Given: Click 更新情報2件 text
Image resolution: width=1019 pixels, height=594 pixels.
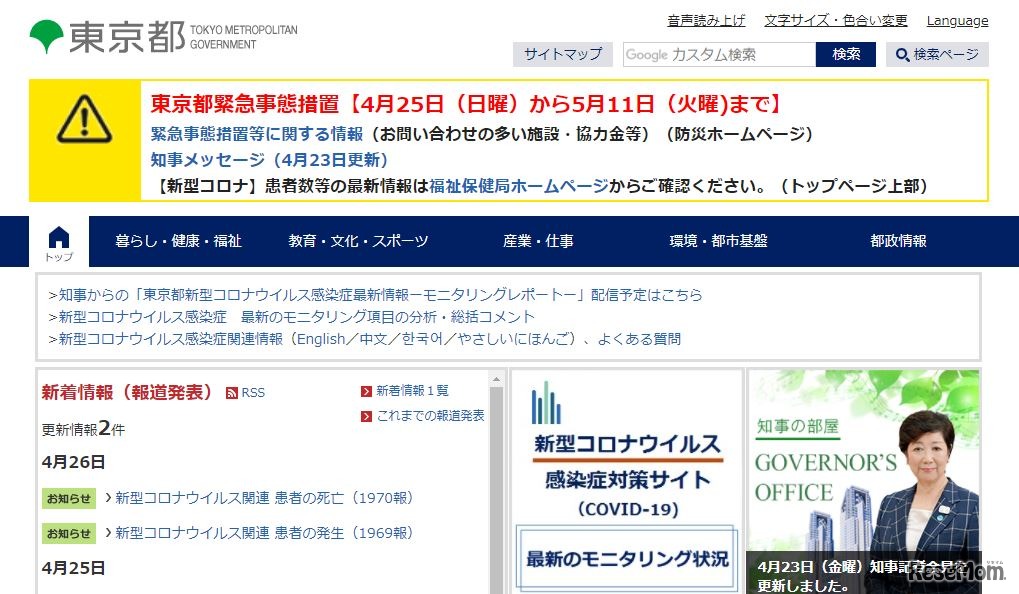Looking at the screenshot, I should [x=83, y=429].
